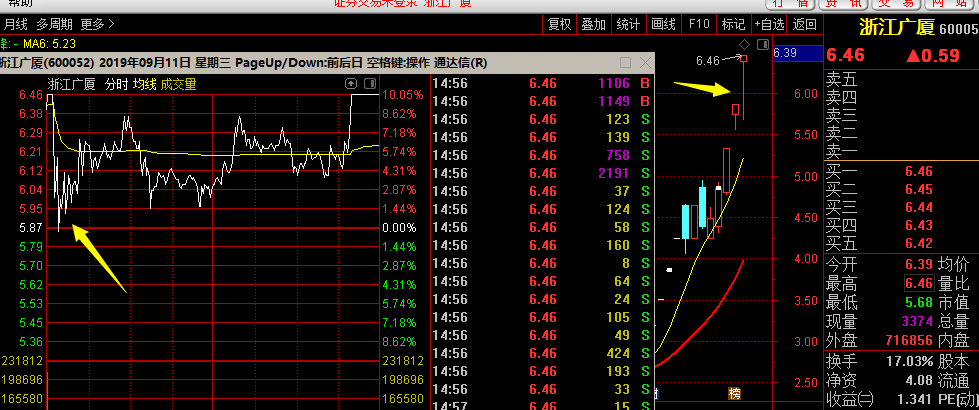
Task: Open the 统计 statistics tool
Action: [628, 24]
